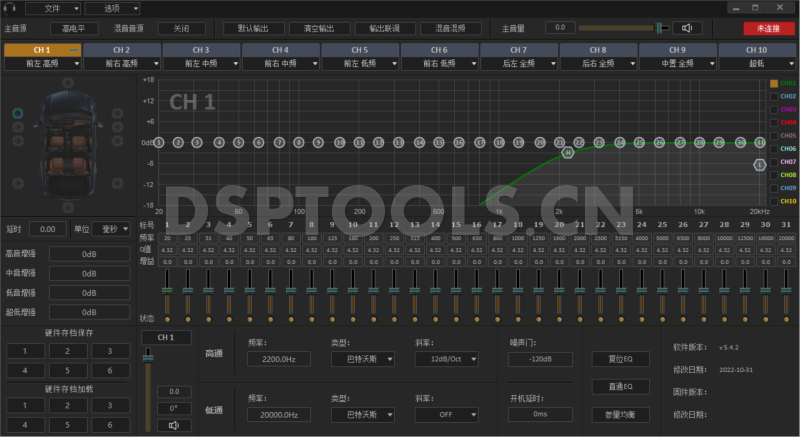
Task: Click the master volume slider
Action: (620, 28)
